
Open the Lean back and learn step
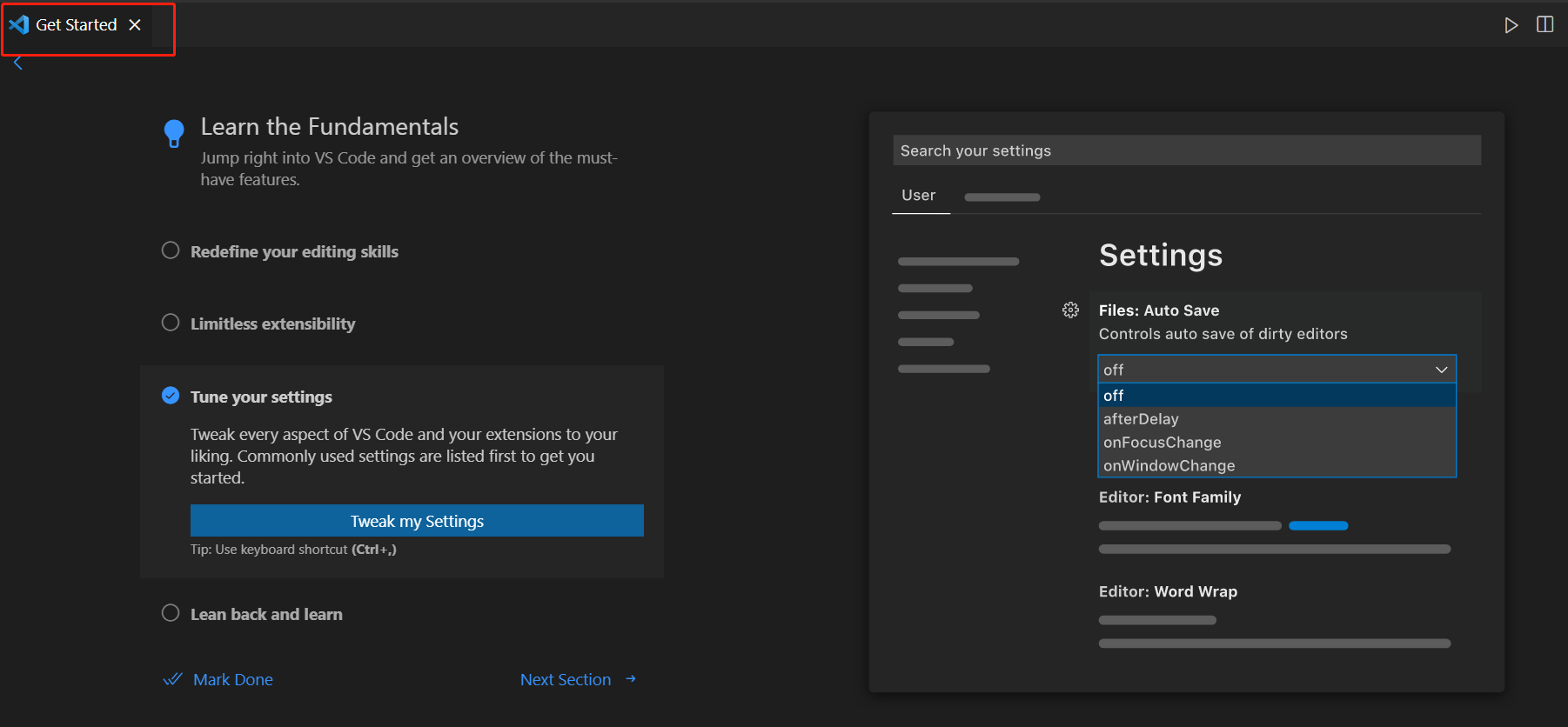266,614
